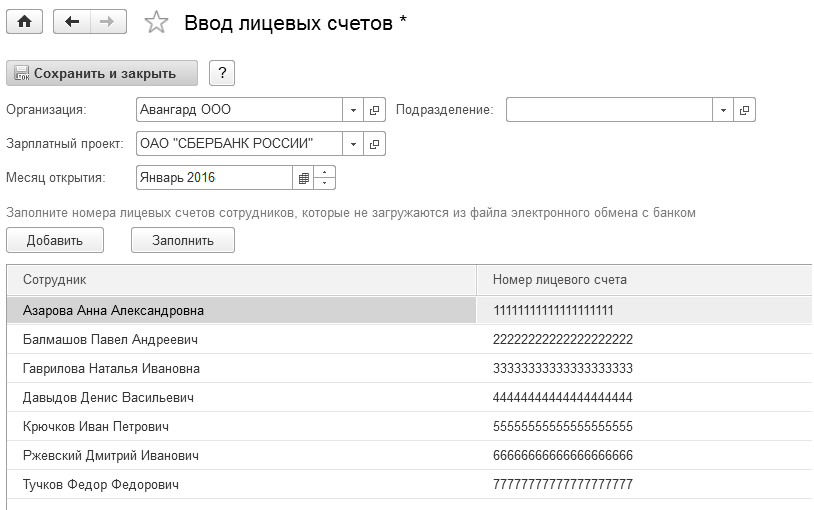Expand the Организация dropdown list
This screenshot has width=814, height=510.
(354, 110)
